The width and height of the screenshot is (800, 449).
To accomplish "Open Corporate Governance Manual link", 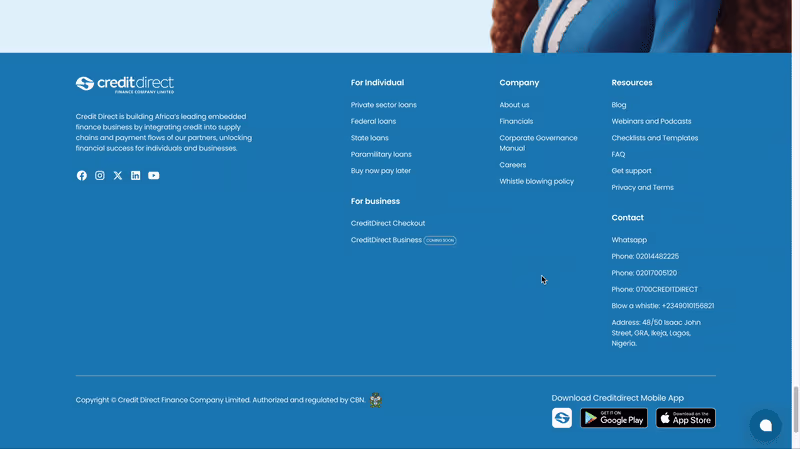I will click(538, 143).
